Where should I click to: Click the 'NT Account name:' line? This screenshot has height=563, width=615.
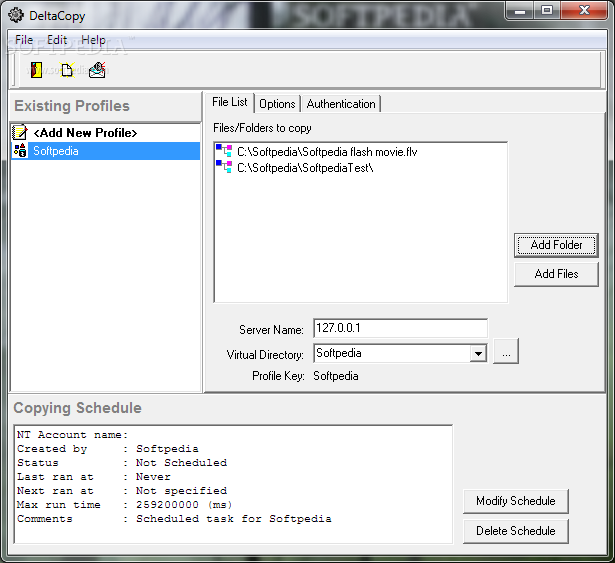pos(73,435)
